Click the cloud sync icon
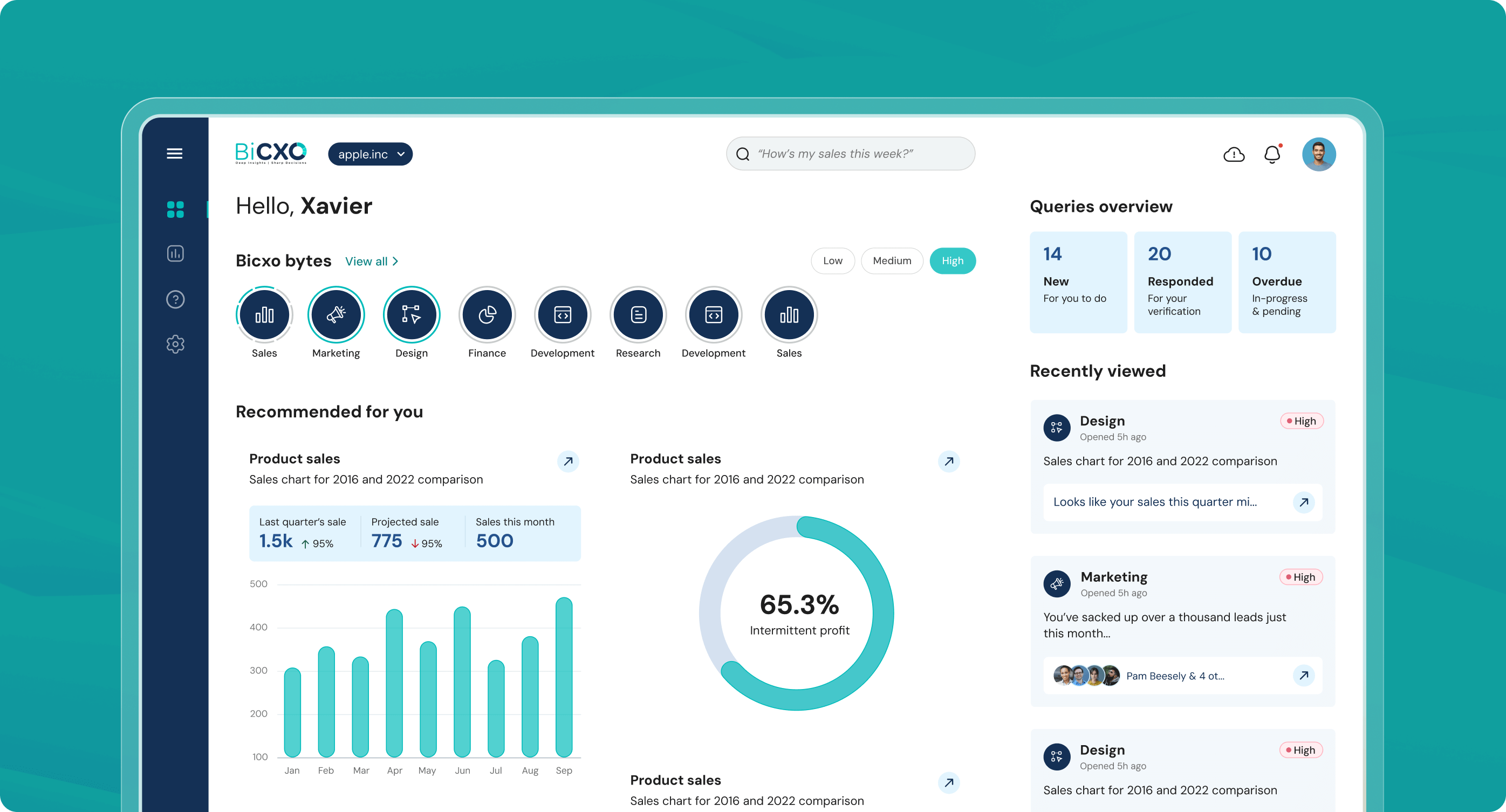The height and width of the screenshot is (812, 1506). tap(1234, 154)
